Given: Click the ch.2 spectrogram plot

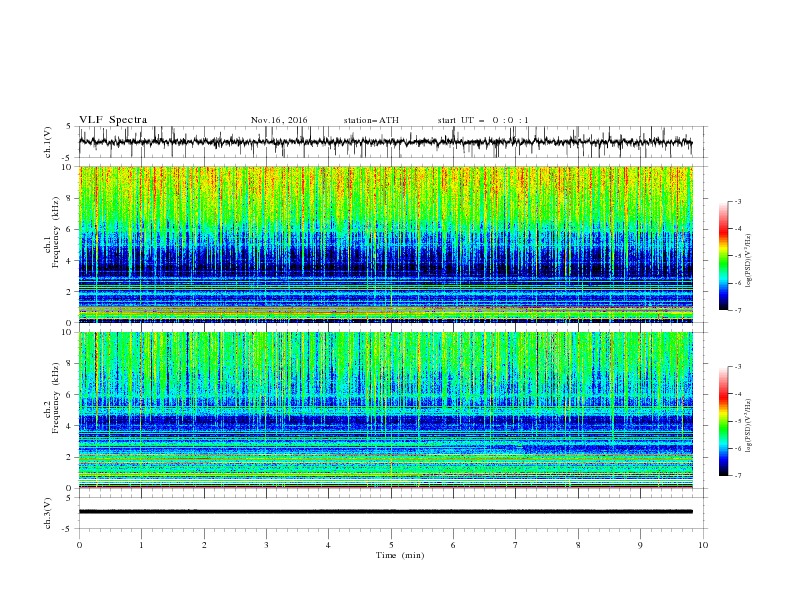Looking at the screenshot, I should [x=385, y=410].
